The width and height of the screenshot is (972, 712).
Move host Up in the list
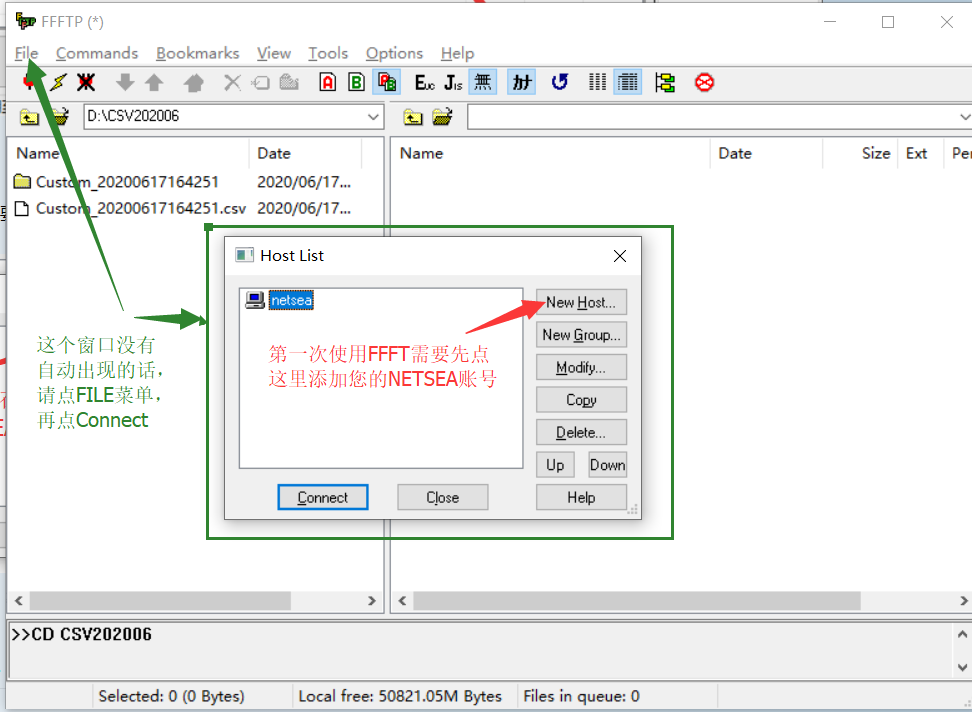pyautogui.click(x=555, y=465)
